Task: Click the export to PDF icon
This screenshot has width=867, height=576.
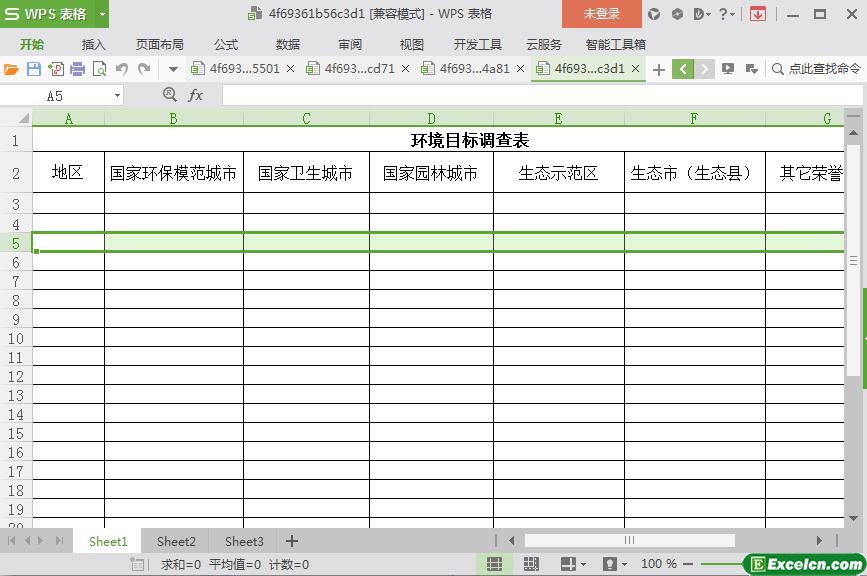Action: pyautogui.click(x=55, y=69)
